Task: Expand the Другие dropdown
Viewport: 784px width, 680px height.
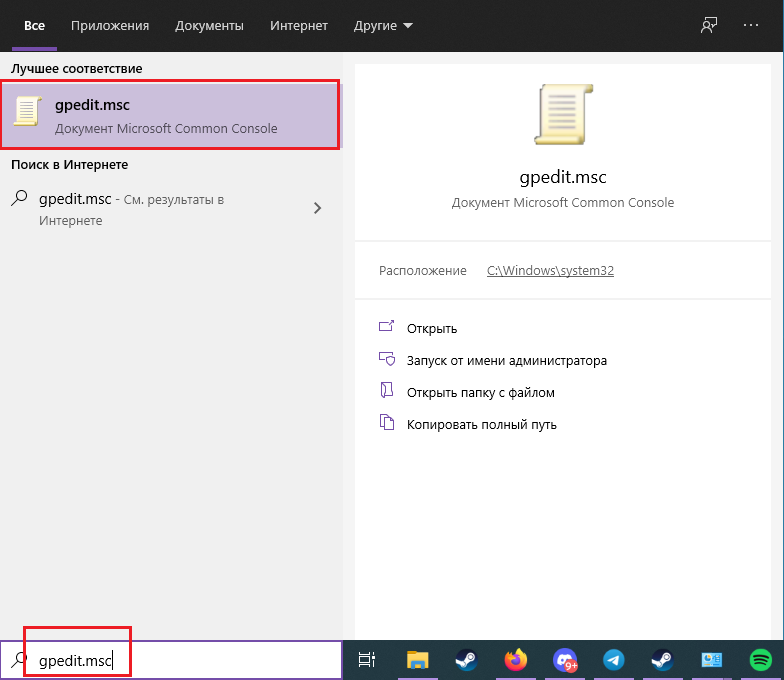Action: [384, 26]
